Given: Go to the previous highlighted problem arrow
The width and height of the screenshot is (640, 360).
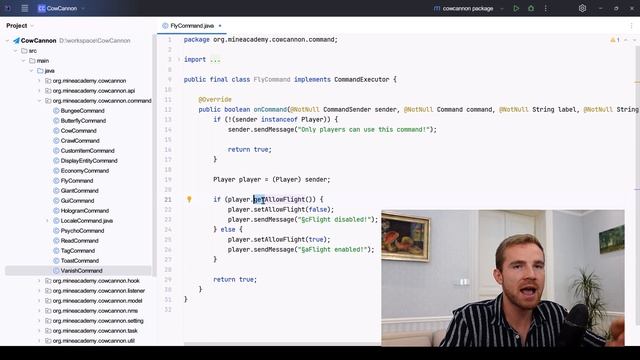Looking at the screenshot, I should pos(626,40).
